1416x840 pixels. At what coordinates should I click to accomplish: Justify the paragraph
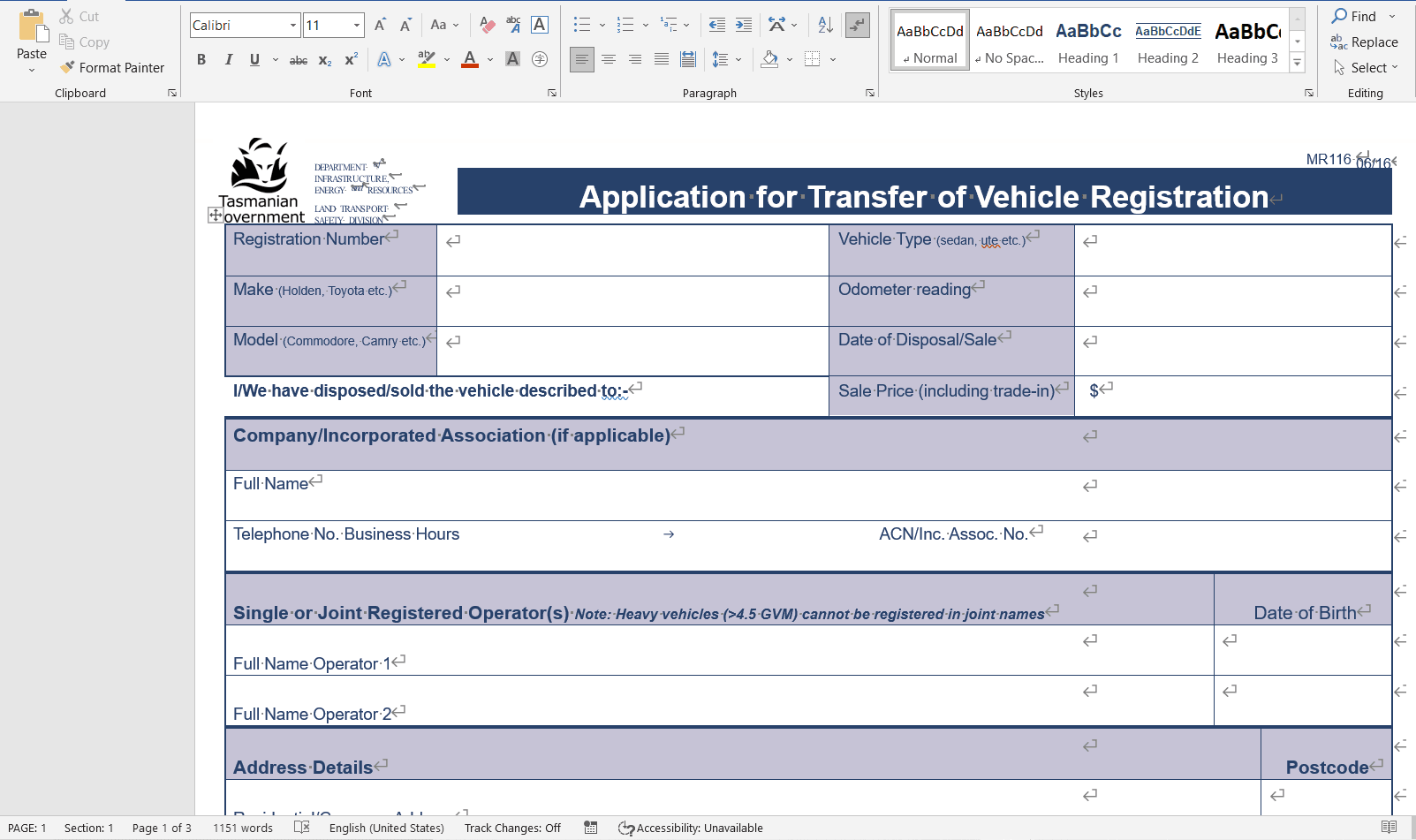(x=662, y=59)
